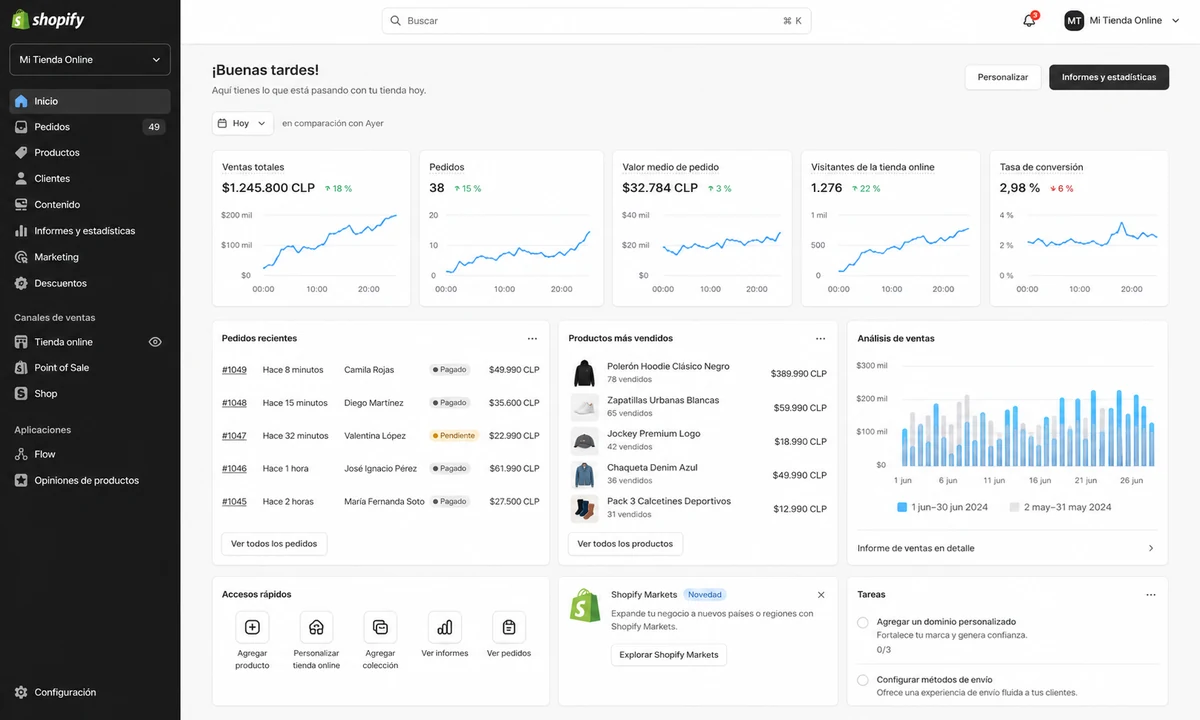Close the Shopify Markets banner
This screenshot has width=1200, height=720.
coord(821,595)
